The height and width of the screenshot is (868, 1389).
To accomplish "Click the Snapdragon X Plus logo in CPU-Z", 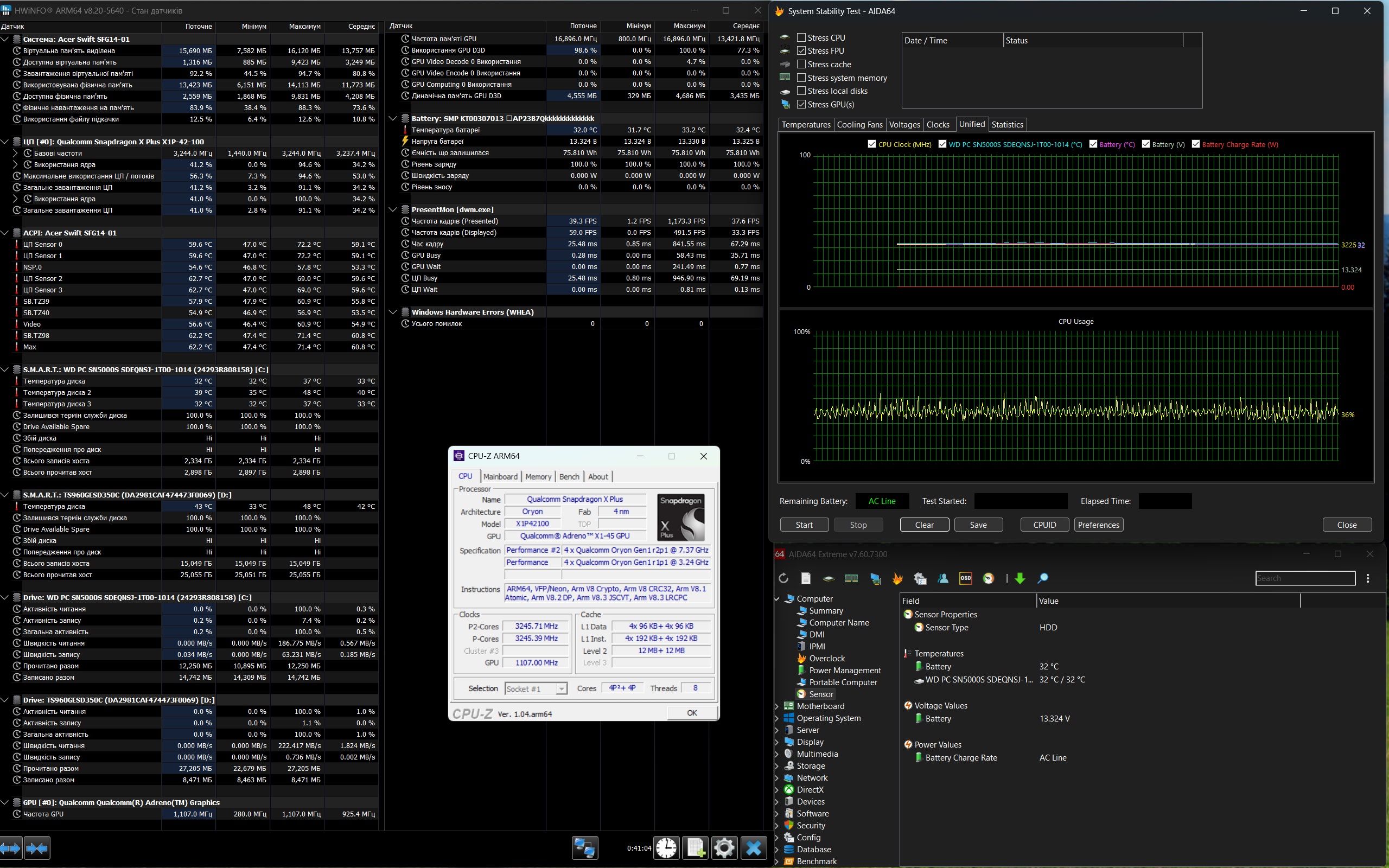I will pos(681,517).
